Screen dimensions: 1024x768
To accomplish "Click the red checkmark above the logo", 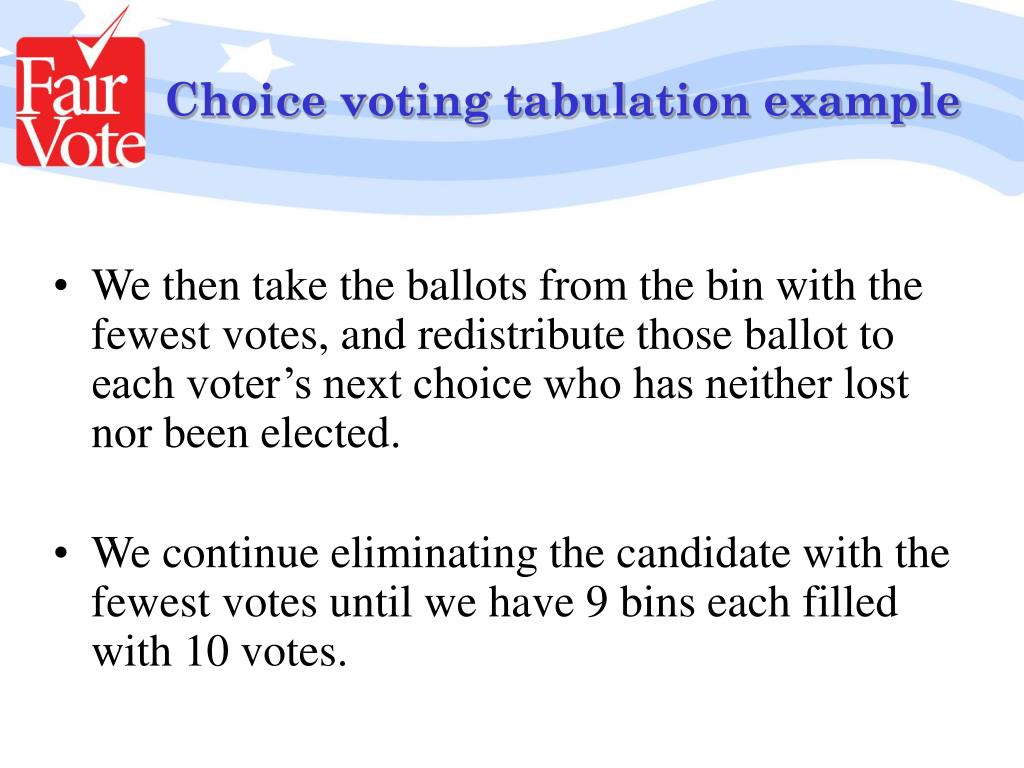I will 103,36.
